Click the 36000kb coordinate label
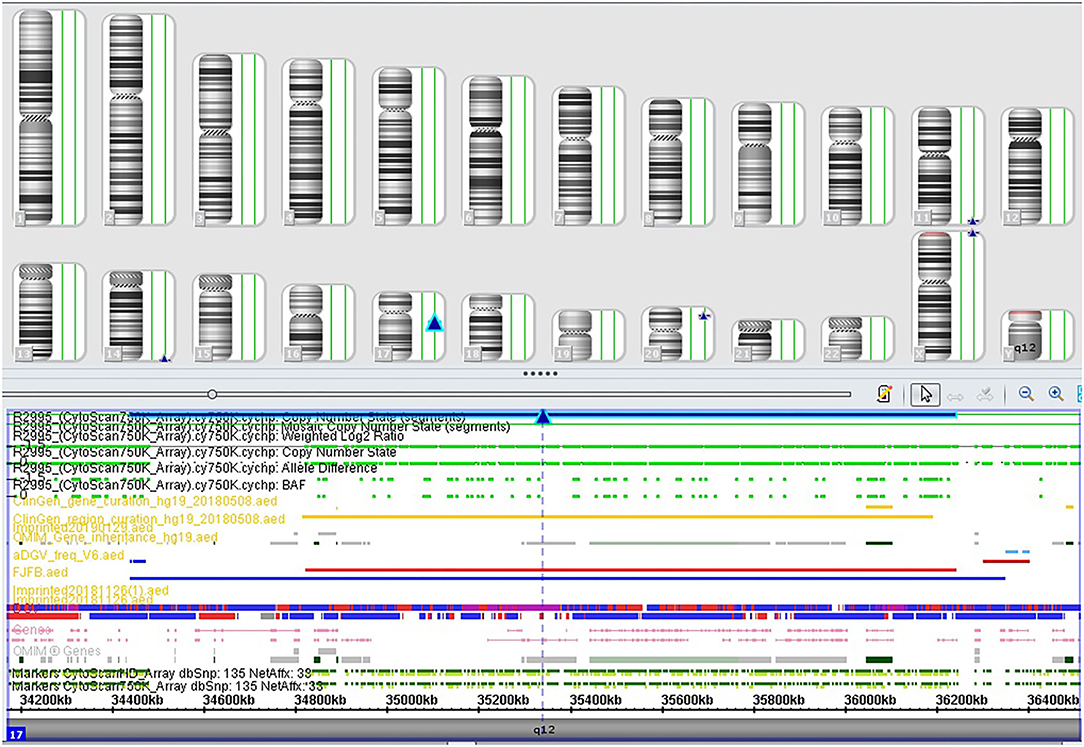Image resolution: width=1084 pixels, height=747 pixels. tap(870, 699)
